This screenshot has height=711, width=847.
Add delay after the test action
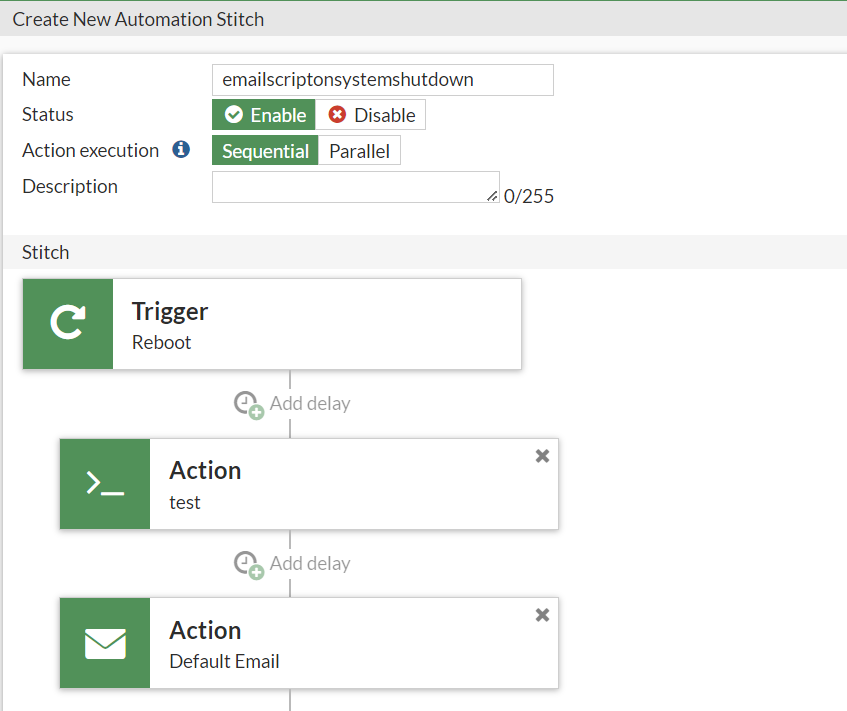coord(310,564)
